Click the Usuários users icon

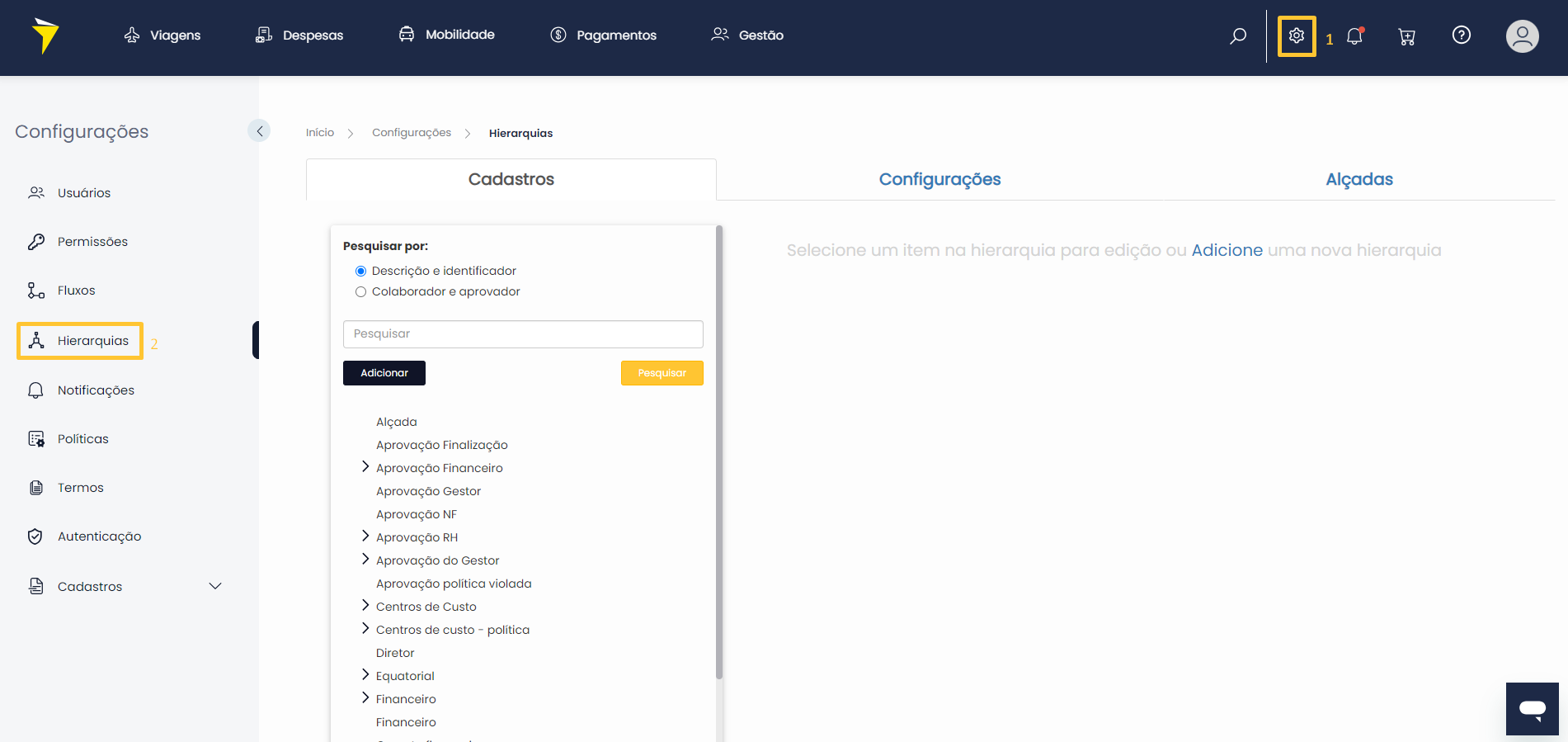[36, 192]
